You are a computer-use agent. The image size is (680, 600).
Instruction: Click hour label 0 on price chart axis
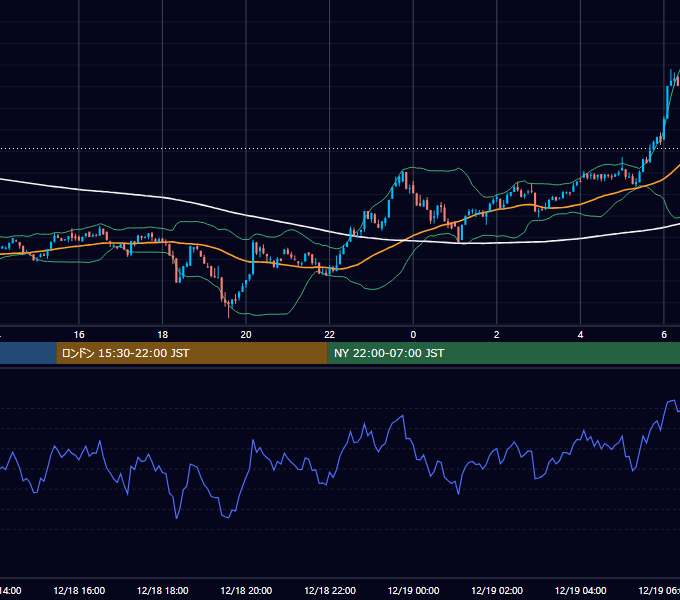tap(413, 335)
